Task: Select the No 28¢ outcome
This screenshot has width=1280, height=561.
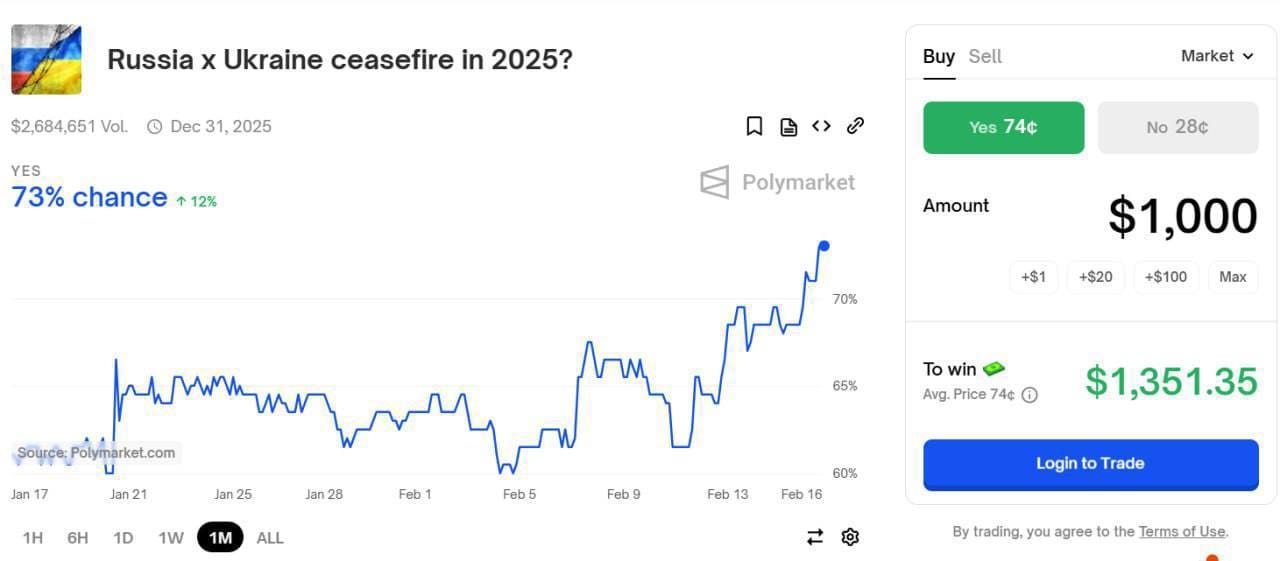Action: click(x=1177, y=127)
